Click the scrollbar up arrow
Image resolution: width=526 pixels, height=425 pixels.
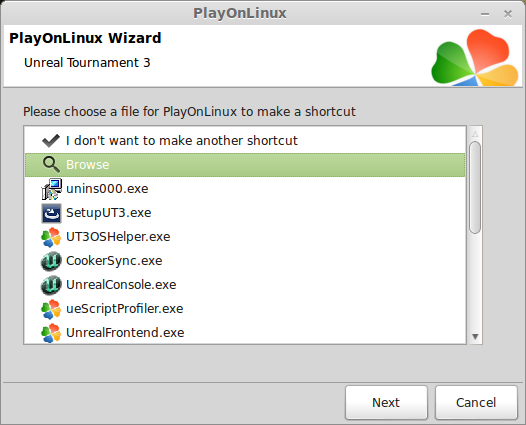click(x=475, y=134)
